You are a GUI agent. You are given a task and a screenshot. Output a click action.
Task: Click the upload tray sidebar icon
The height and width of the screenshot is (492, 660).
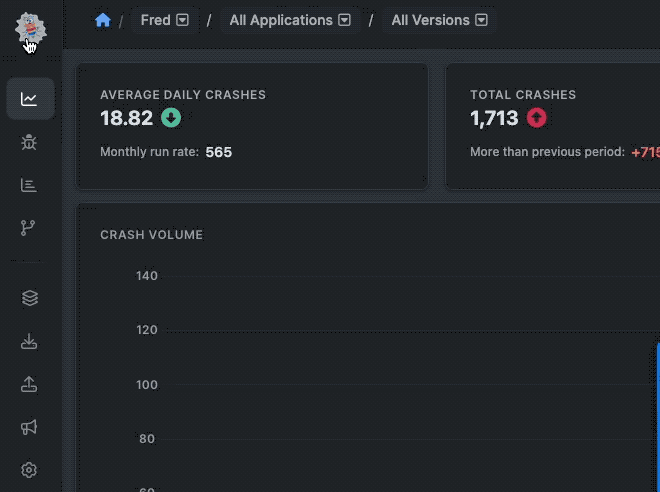(29, 385)
